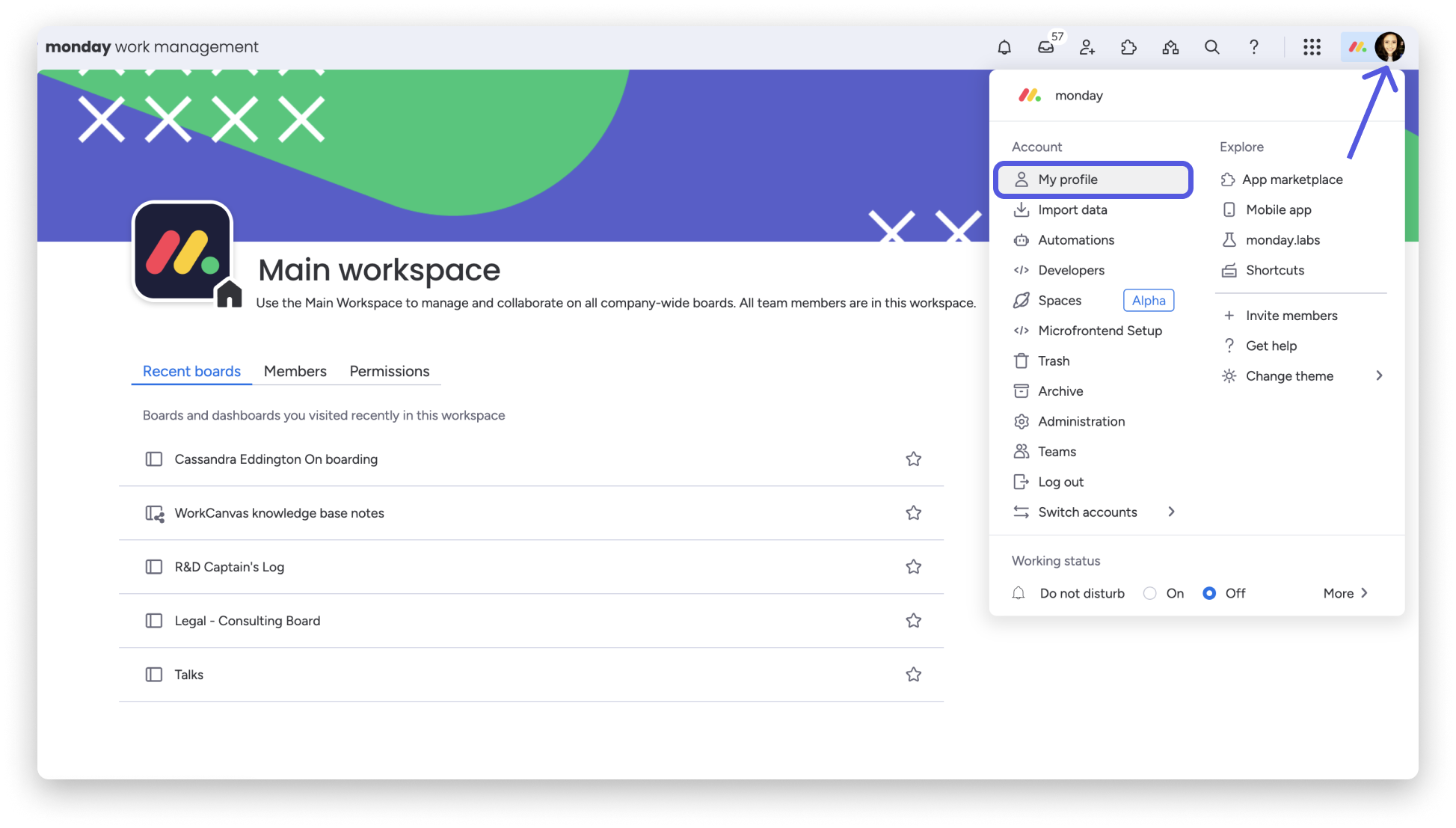This screenshot has height=828, width=1456.
Task: Open the R&D Captain's Log board
Action: 230,567
